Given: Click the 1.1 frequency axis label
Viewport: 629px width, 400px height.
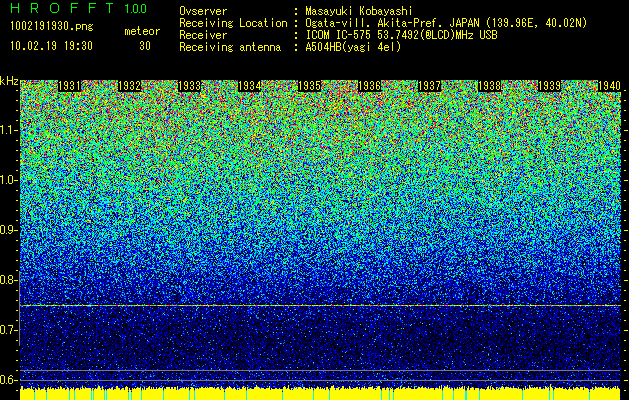Looking at the screenshot, I should pos(8,130).
